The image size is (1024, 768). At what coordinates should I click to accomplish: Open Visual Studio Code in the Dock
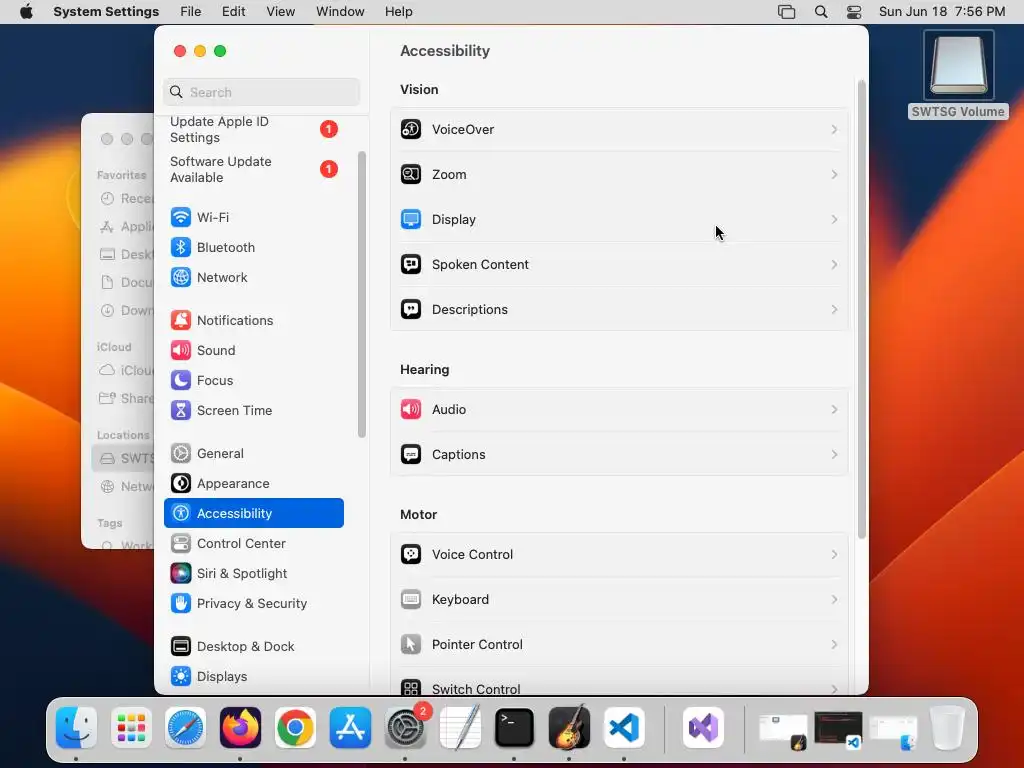point(624,728)
